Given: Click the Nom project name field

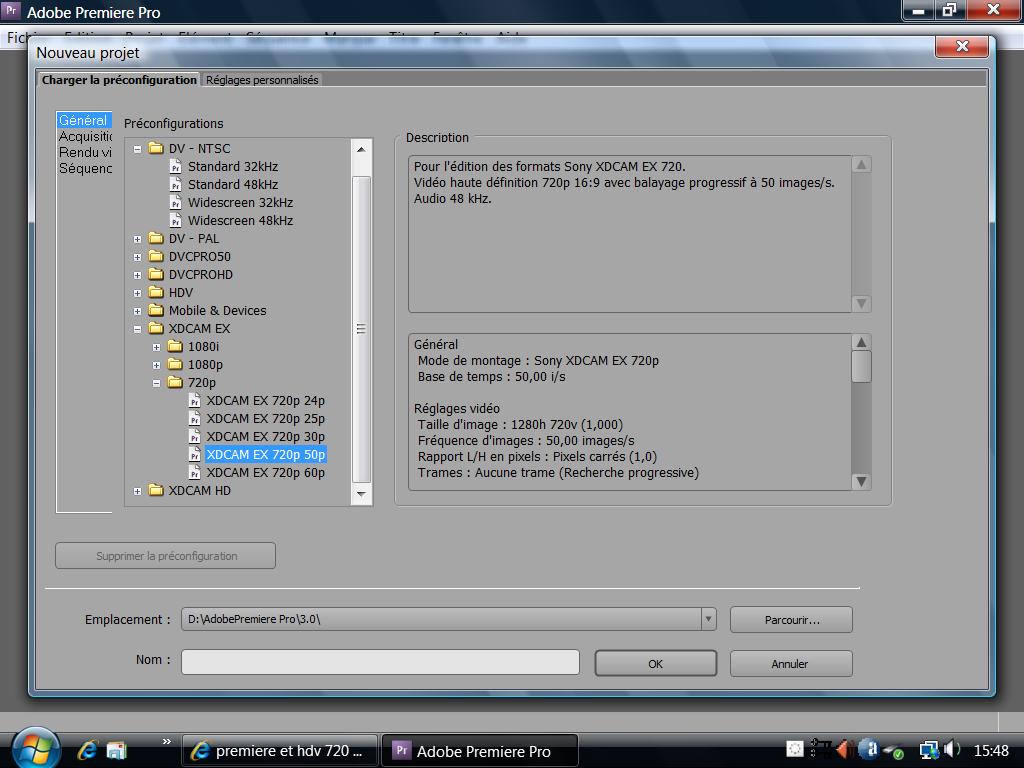Looking at the screenshot, I should [x=380, y=662].
